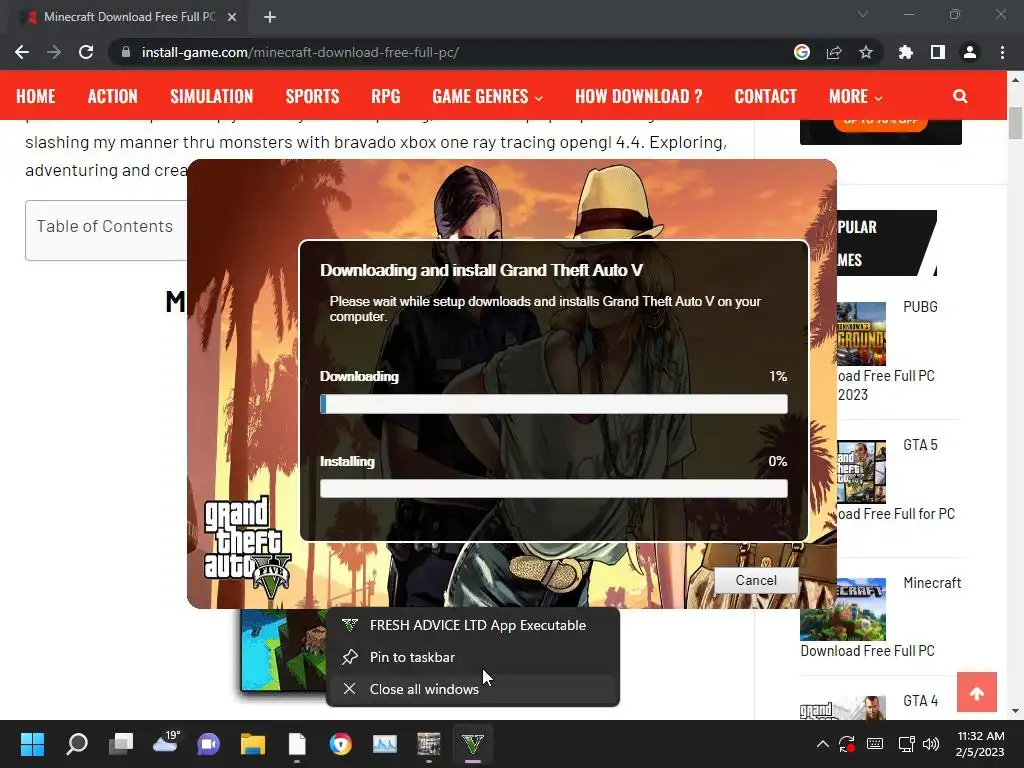1024x768 pixels.
Task: Click the browser forward arrow
Action: [x=54, y=52]
